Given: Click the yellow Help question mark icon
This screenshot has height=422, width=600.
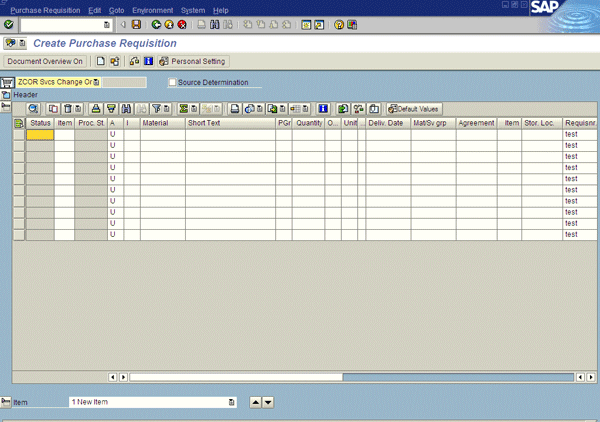Looking at the screenshot, I should click(x=339, y=24).
